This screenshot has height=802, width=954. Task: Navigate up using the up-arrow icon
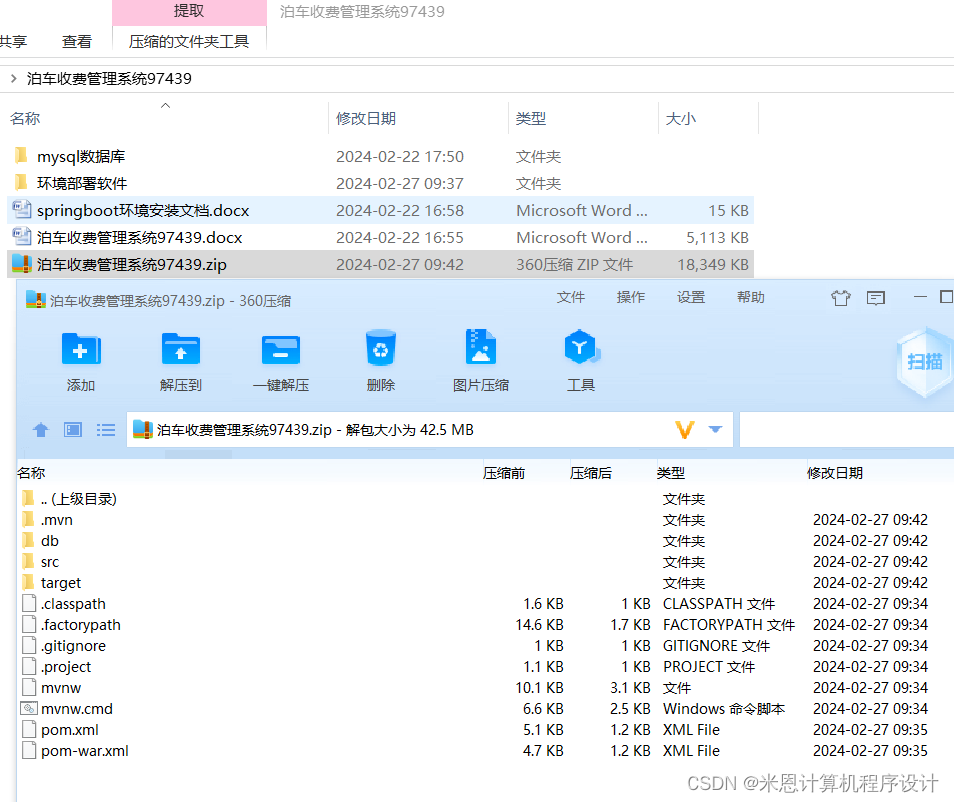click(x=39, y=429)
